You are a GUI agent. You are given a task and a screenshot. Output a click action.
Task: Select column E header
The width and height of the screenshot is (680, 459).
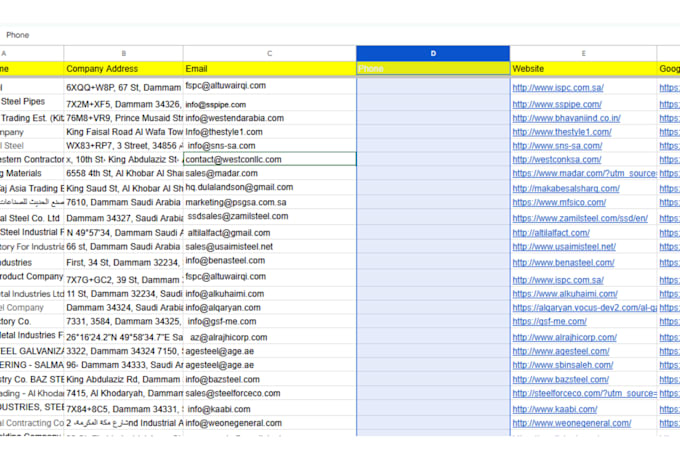pos(583,53)
